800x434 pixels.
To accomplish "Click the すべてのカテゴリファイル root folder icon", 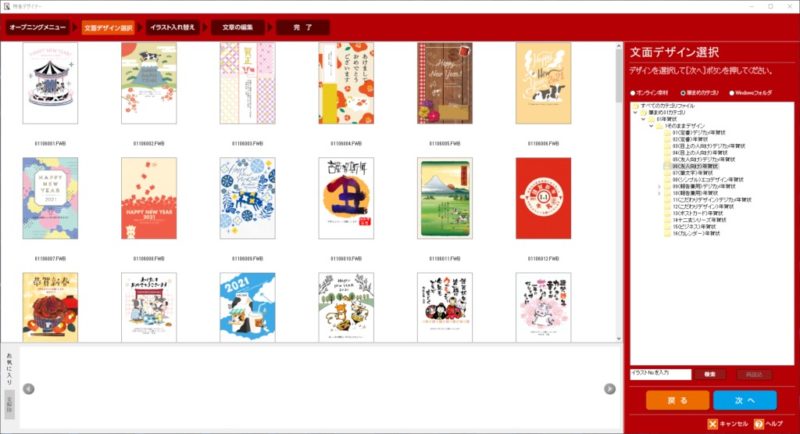I will click(x=636, y=106).
